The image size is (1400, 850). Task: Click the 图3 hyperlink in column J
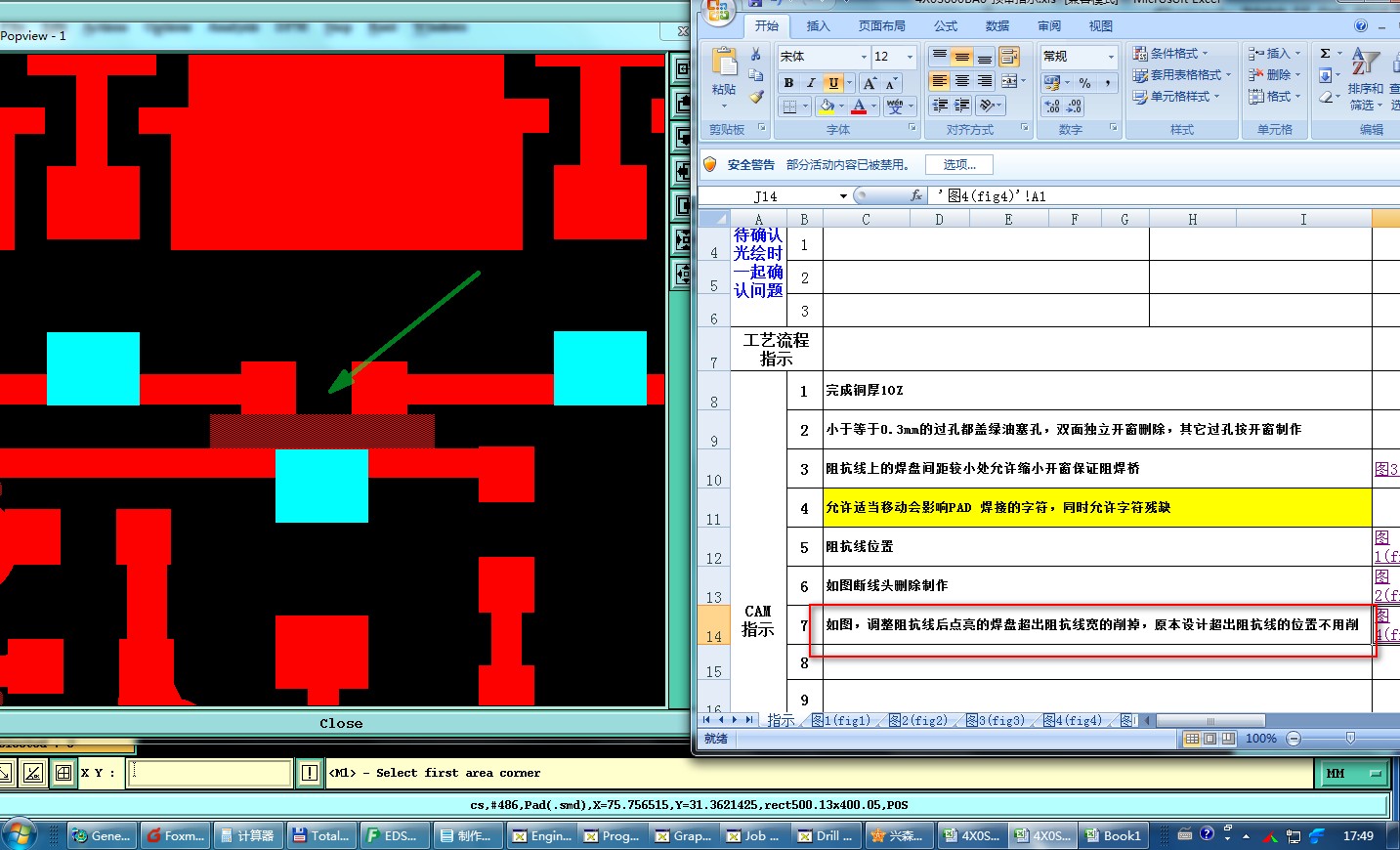(1385, 469)
